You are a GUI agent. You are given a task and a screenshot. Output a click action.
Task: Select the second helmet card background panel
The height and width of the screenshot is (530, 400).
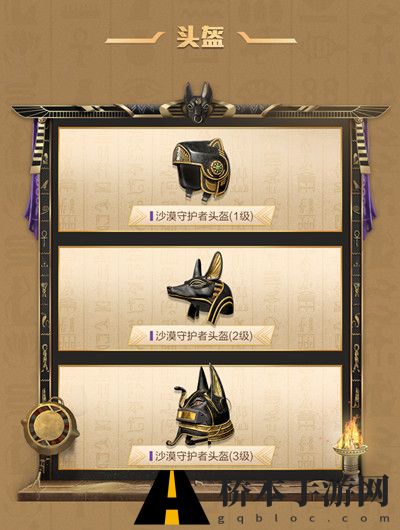pos(200,299)
